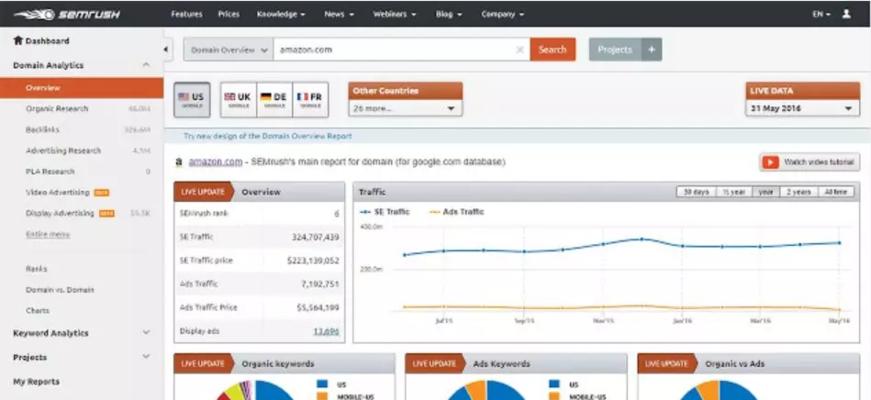Click blue US swatch in Organic keywords

322,384
